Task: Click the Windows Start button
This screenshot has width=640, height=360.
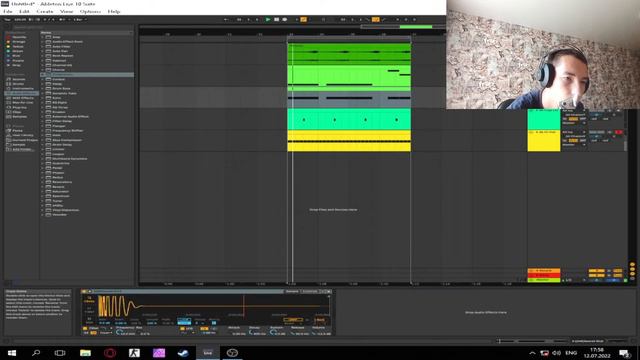Action: [x=11, y=353]
